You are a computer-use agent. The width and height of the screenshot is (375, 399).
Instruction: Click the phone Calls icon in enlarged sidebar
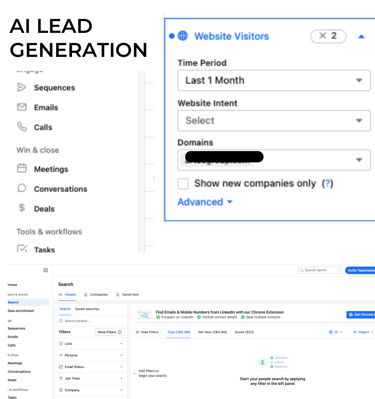point(22,127)
